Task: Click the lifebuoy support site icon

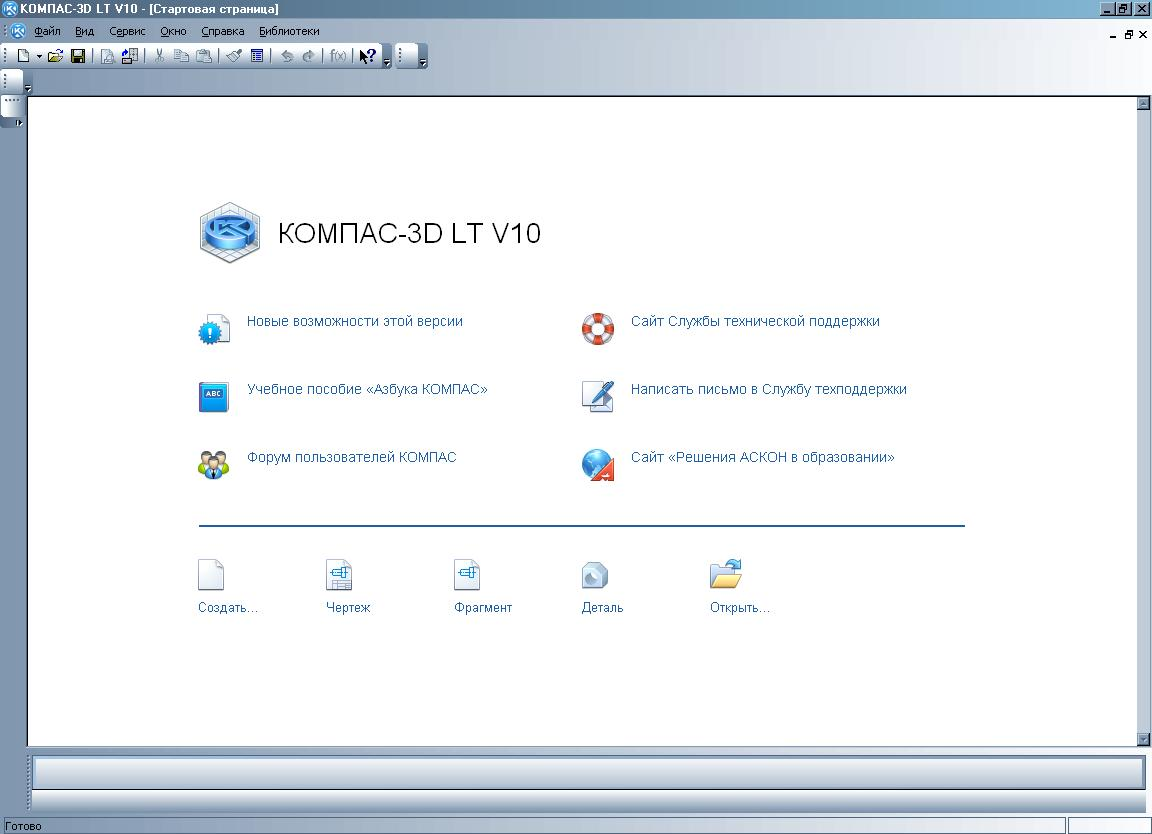Action: pyautogui.click(x=597, y=328)
